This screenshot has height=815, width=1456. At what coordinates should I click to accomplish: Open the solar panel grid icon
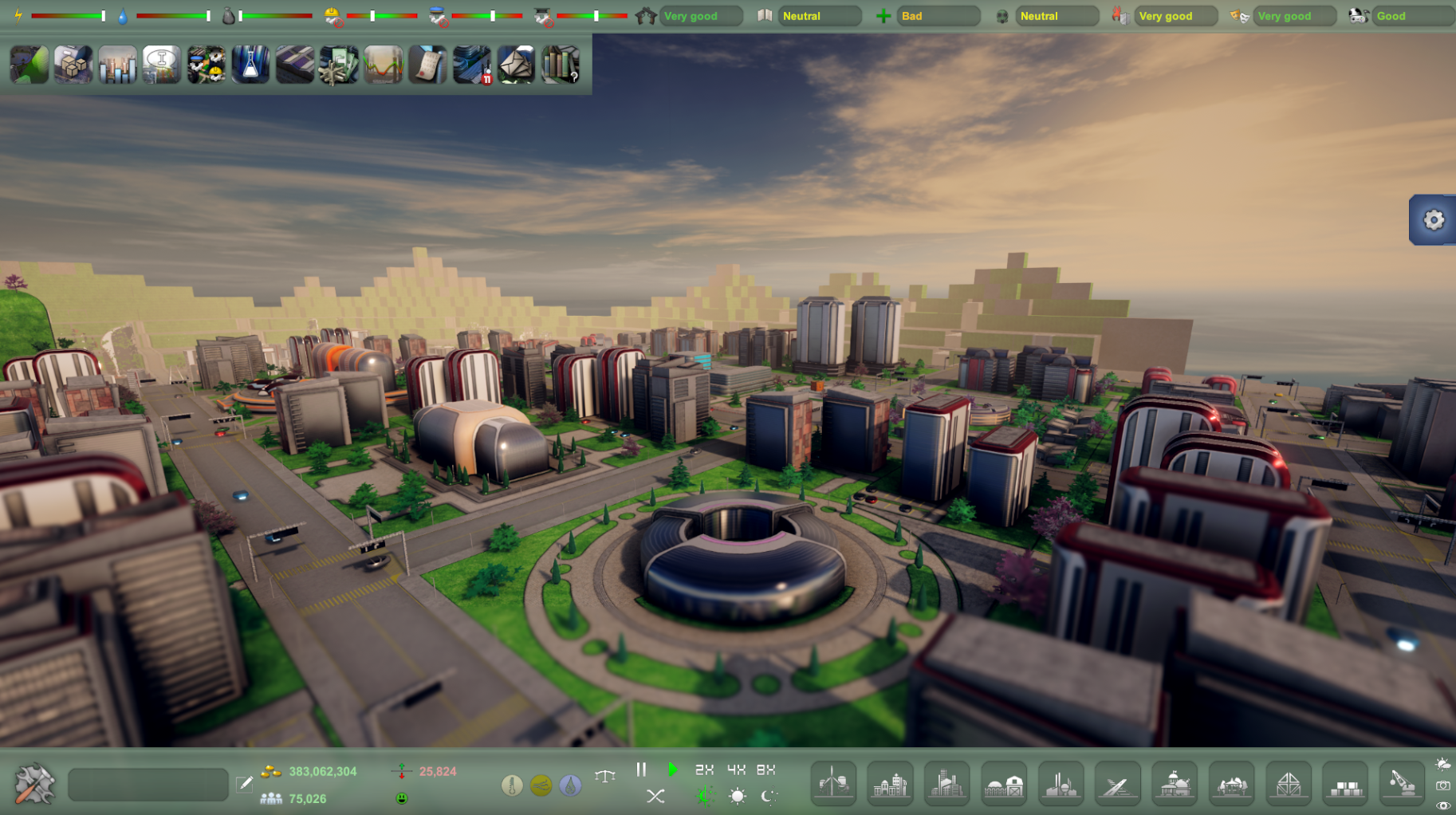[x=295, y=65]
